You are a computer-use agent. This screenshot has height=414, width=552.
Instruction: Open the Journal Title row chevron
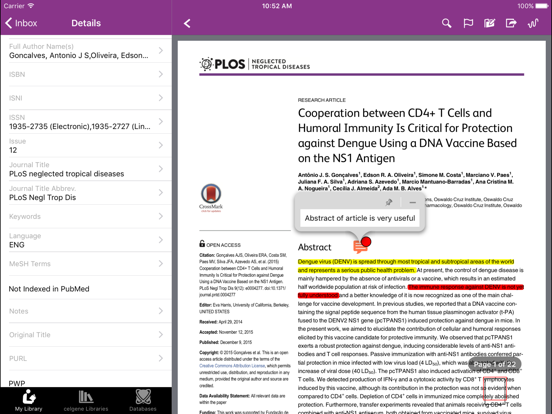[161, 169]
